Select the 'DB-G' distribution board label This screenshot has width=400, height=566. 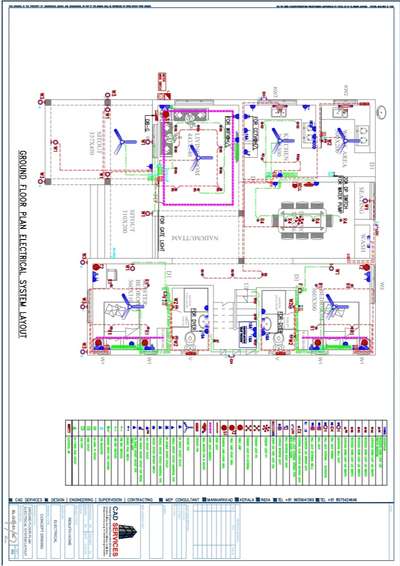point(148,124)
